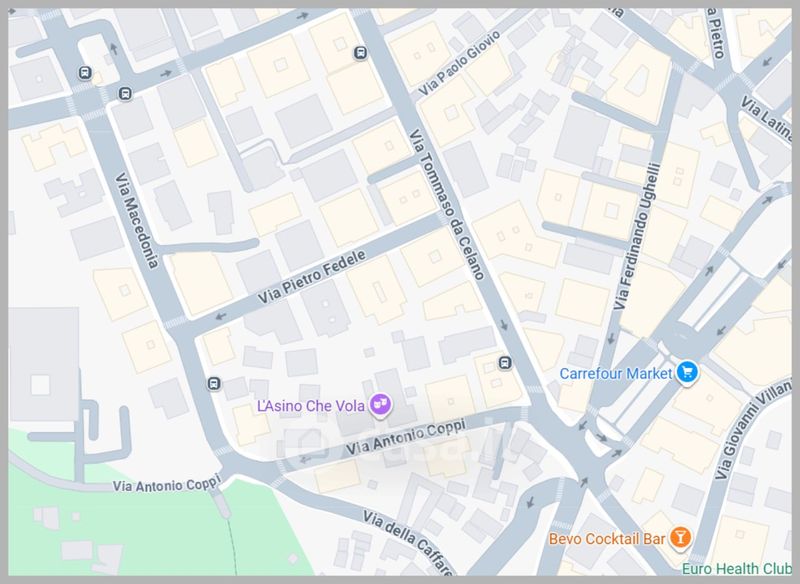The image size is (800, 584).
Task: Click the Via Tommaso da Celano street name
Action: pyautogui.click(x=446, y=204)
